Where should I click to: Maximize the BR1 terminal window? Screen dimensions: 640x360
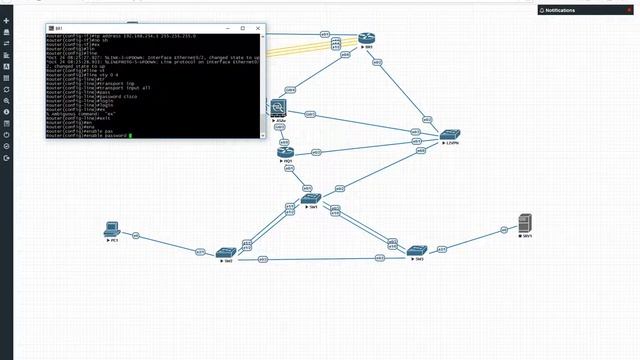tap(242, 28)
